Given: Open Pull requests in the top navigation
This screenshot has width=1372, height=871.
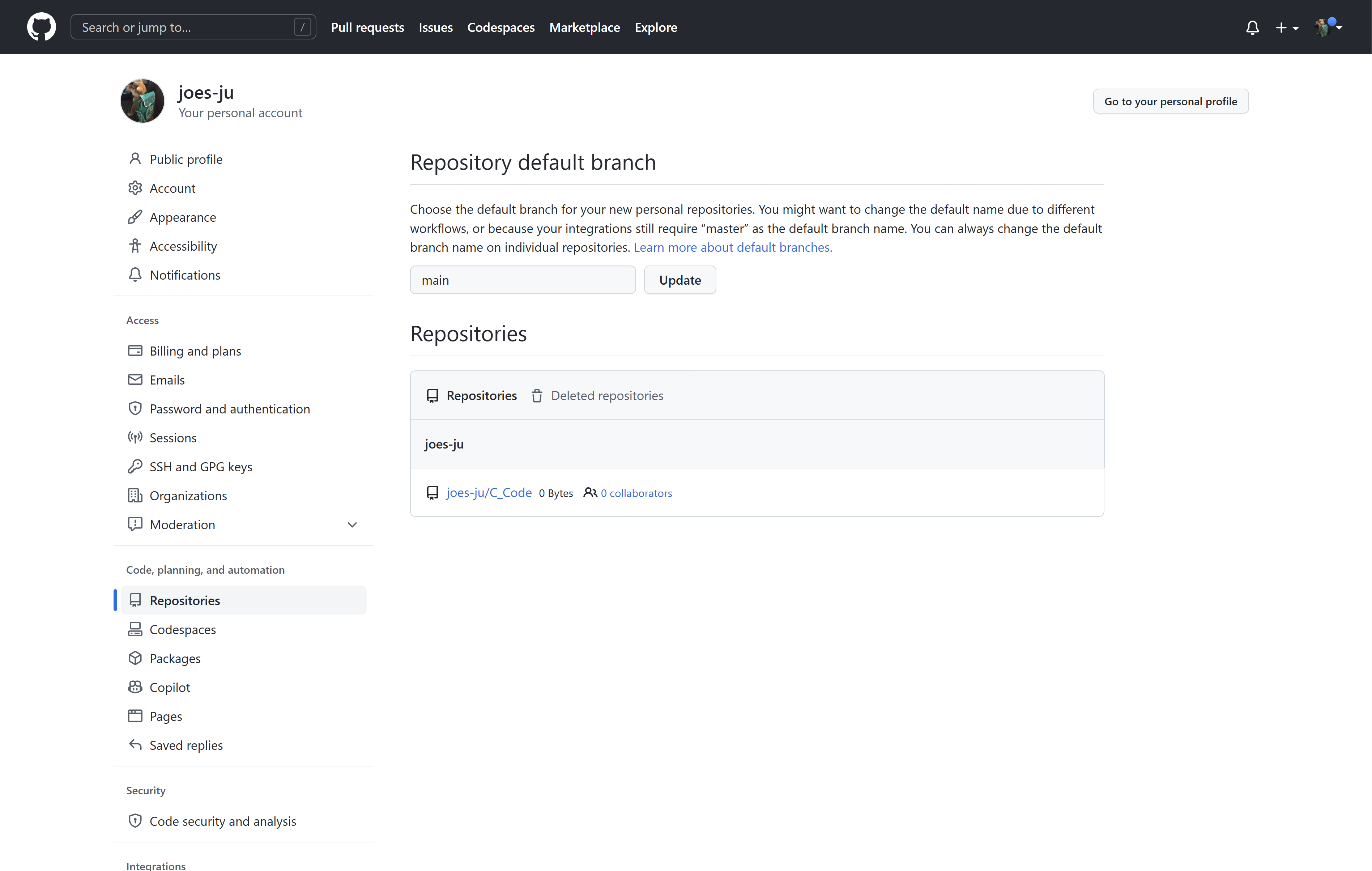Looking at the screenshot, I should pyautogui.click(x=367, y=27).
